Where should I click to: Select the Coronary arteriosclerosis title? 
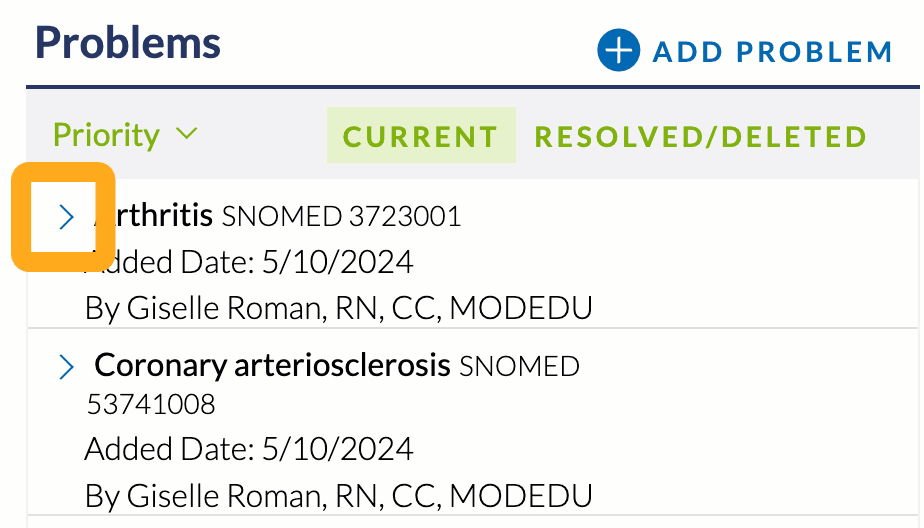272,365
